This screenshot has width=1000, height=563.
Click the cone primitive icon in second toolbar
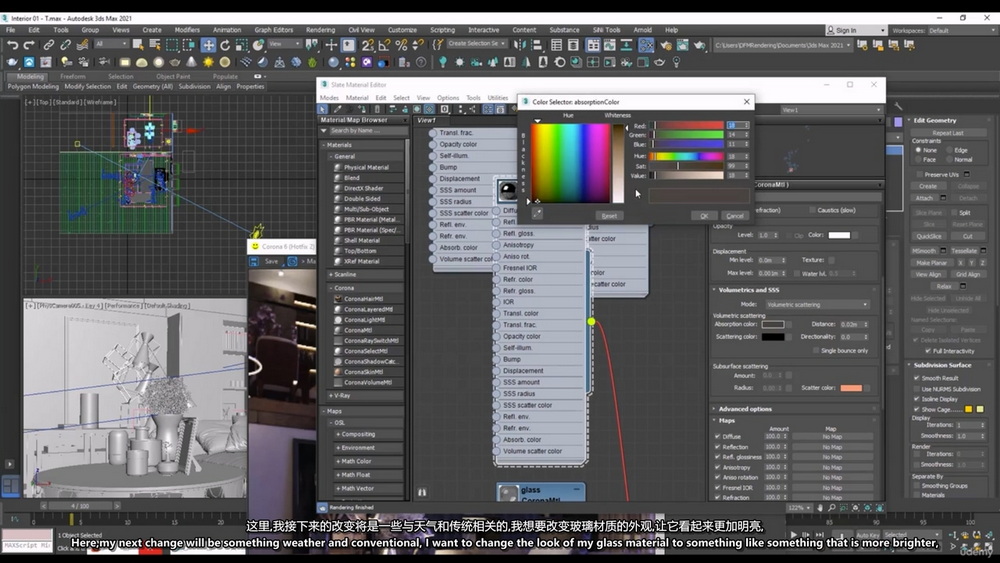(191, 62)
